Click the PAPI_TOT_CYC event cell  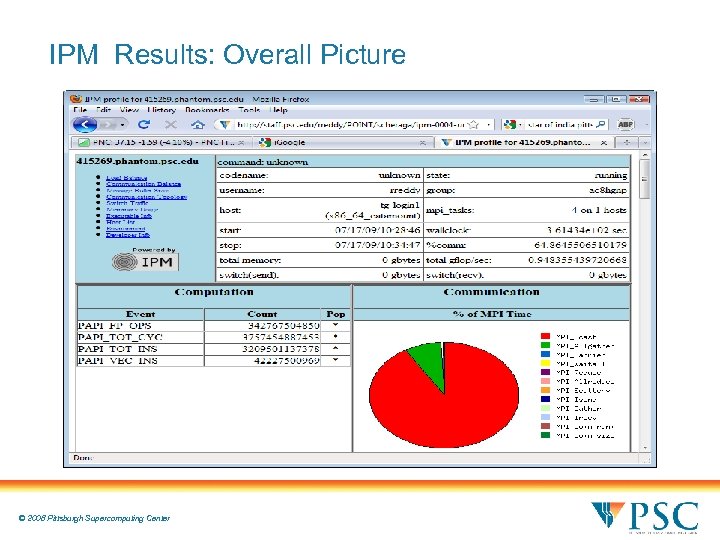(141, 337)
